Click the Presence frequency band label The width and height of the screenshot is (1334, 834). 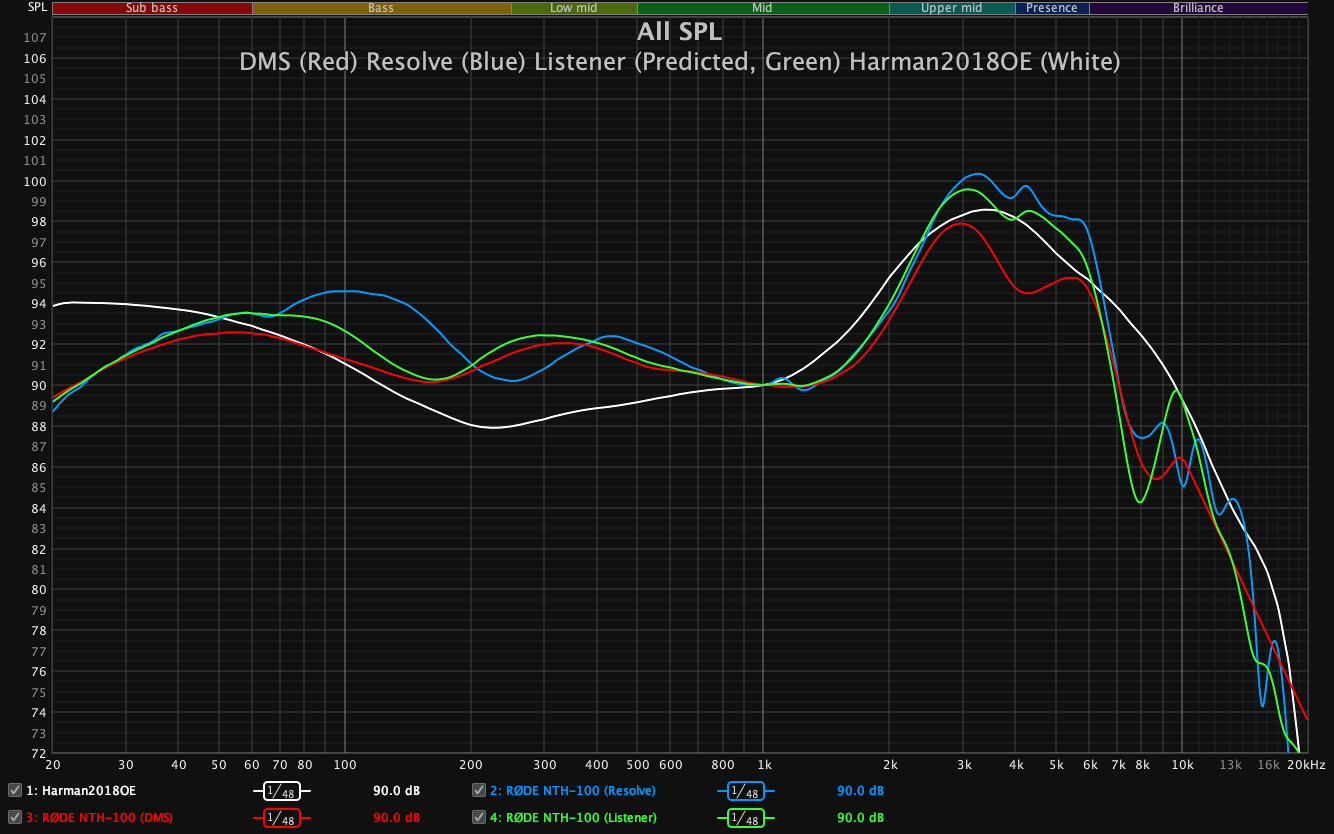(x=1052, y=8)
